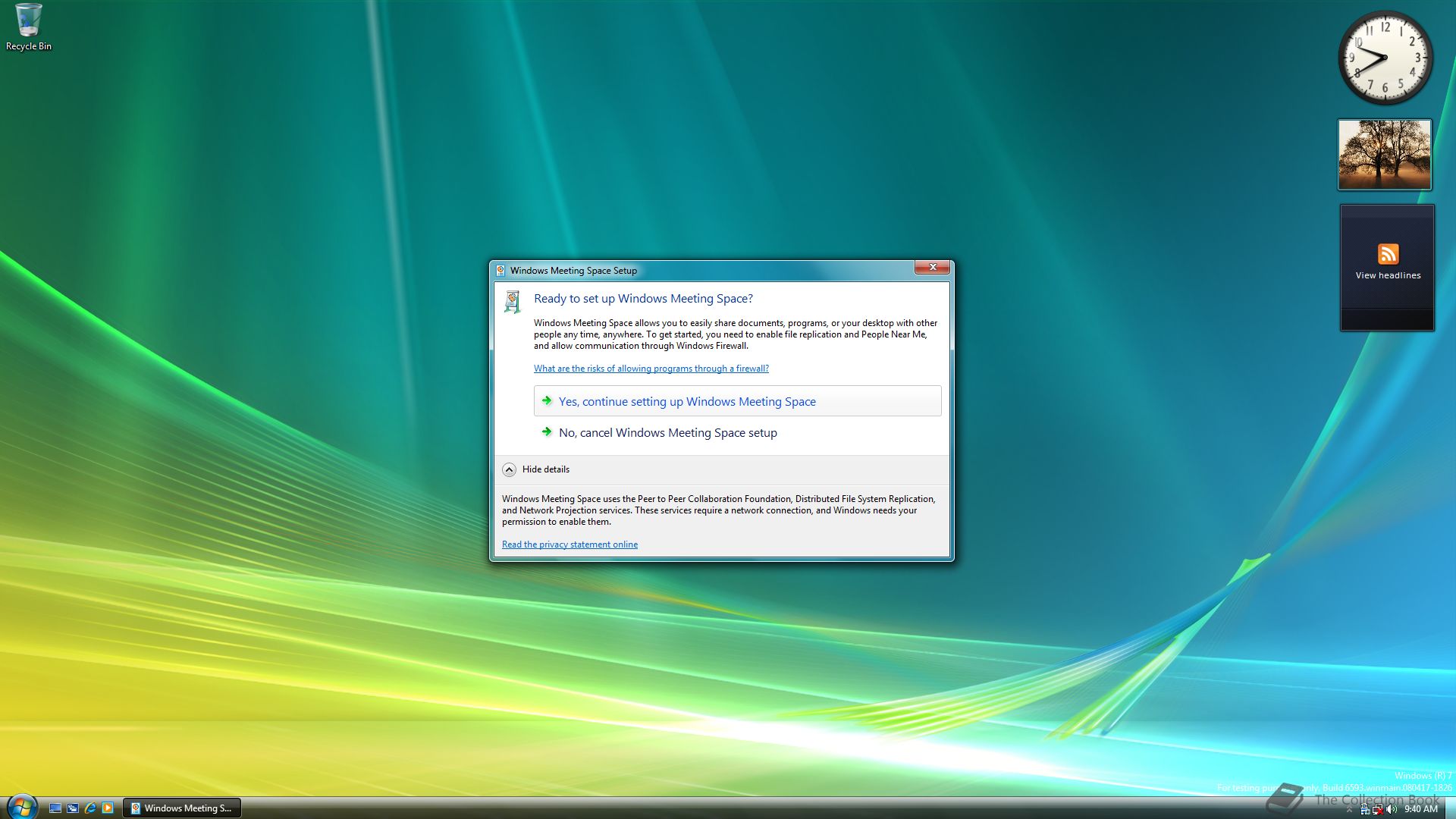Launch Internet Explorer from quick launch
Screen dimensions: 1456x819
coord(90,808)
